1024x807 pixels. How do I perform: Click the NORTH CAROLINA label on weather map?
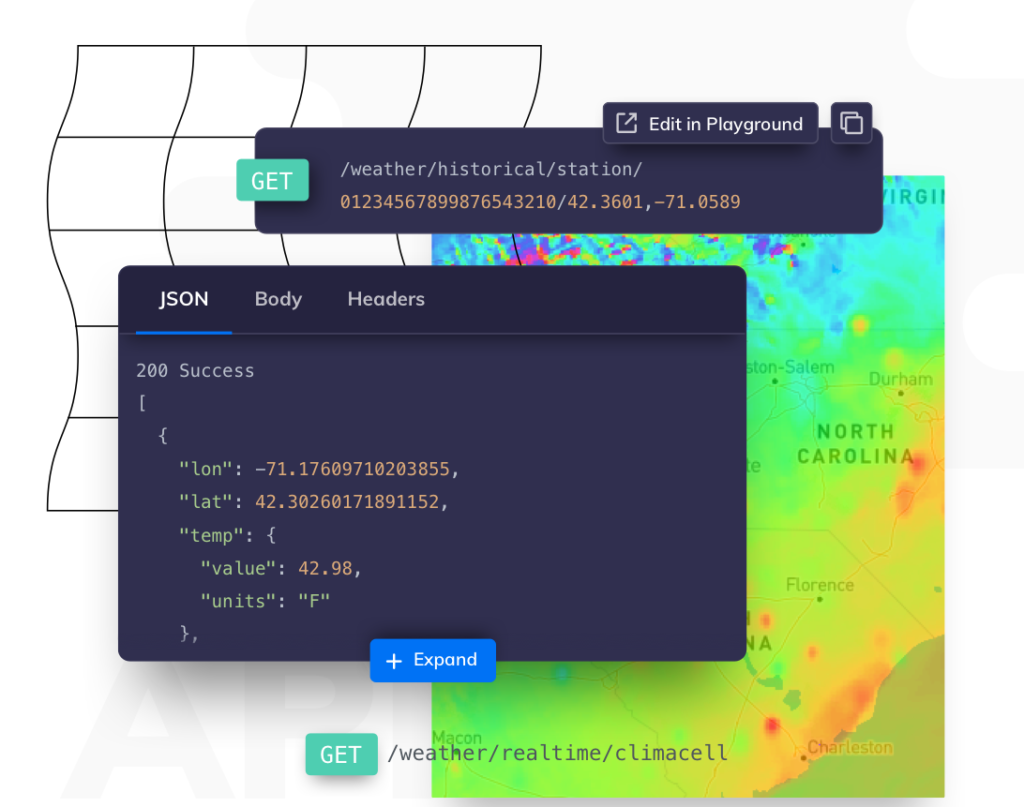tap(855, 444)
